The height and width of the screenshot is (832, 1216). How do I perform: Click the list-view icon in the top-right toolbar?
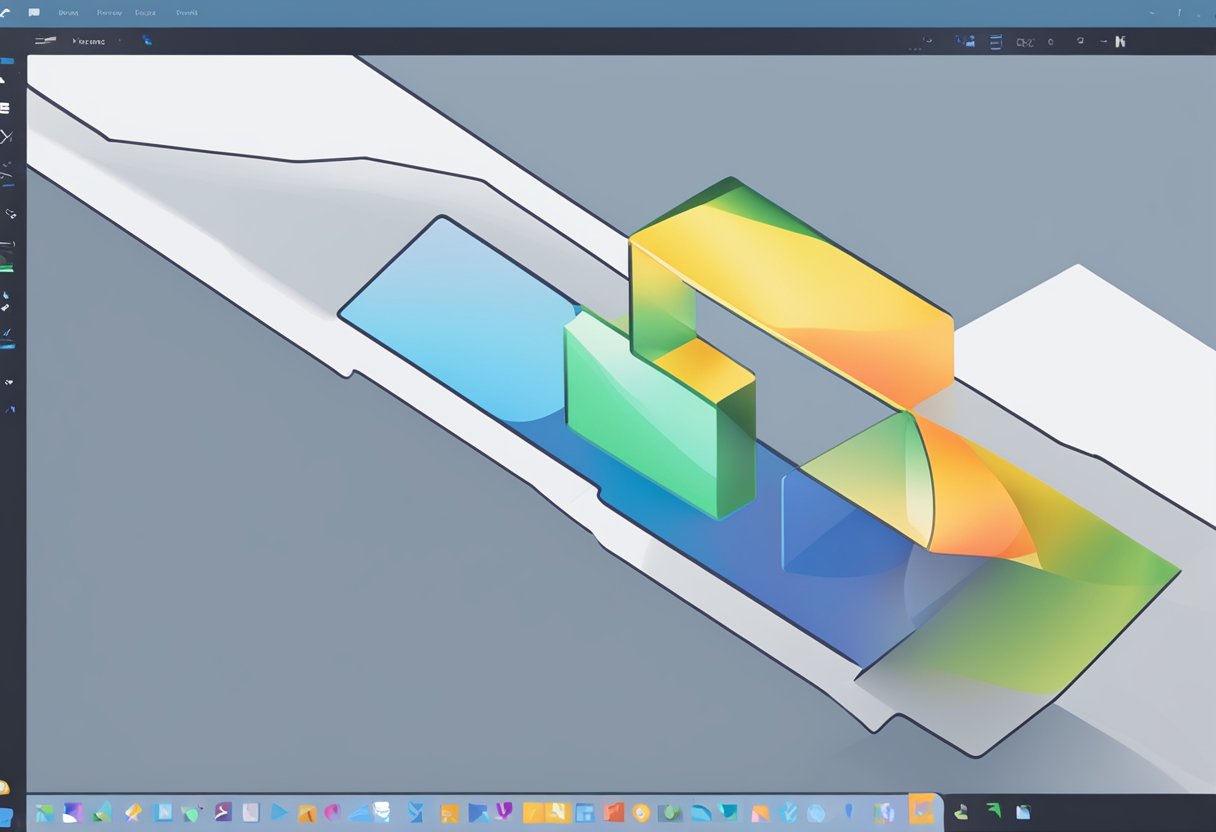point(995,41)
